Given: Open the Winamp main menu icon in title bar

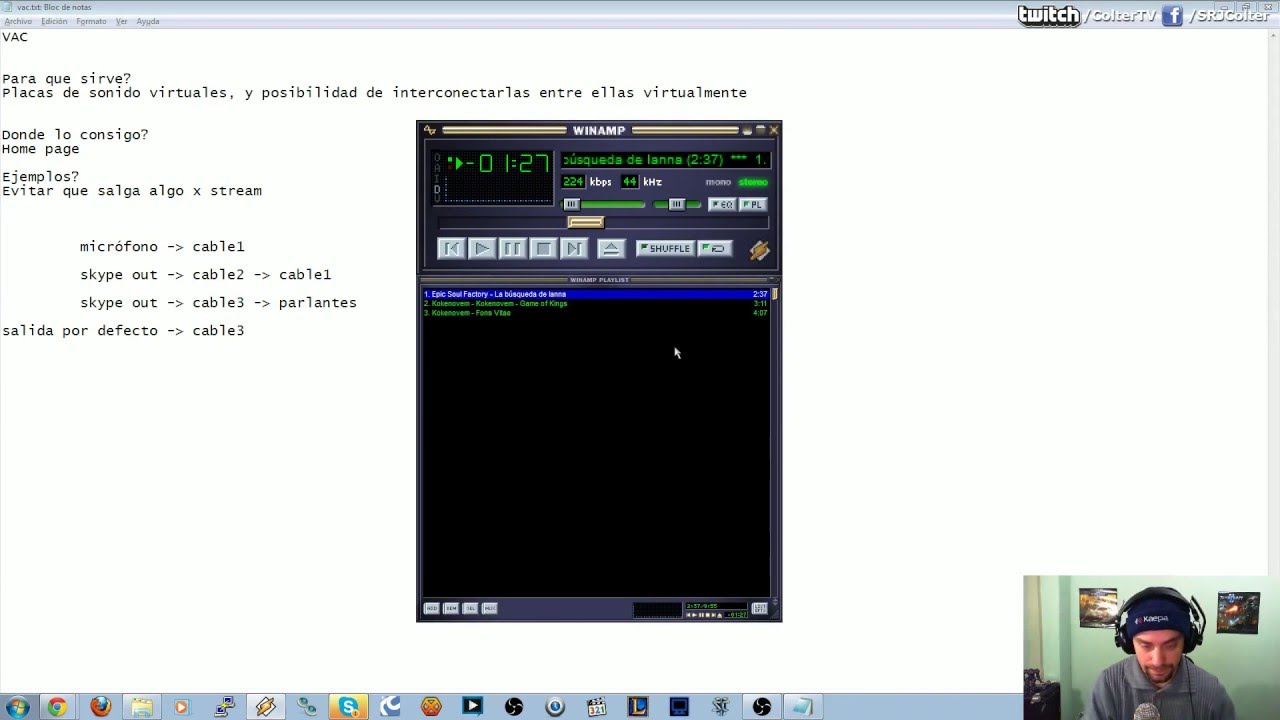Looking at the screenshot, I should point(430,130).
